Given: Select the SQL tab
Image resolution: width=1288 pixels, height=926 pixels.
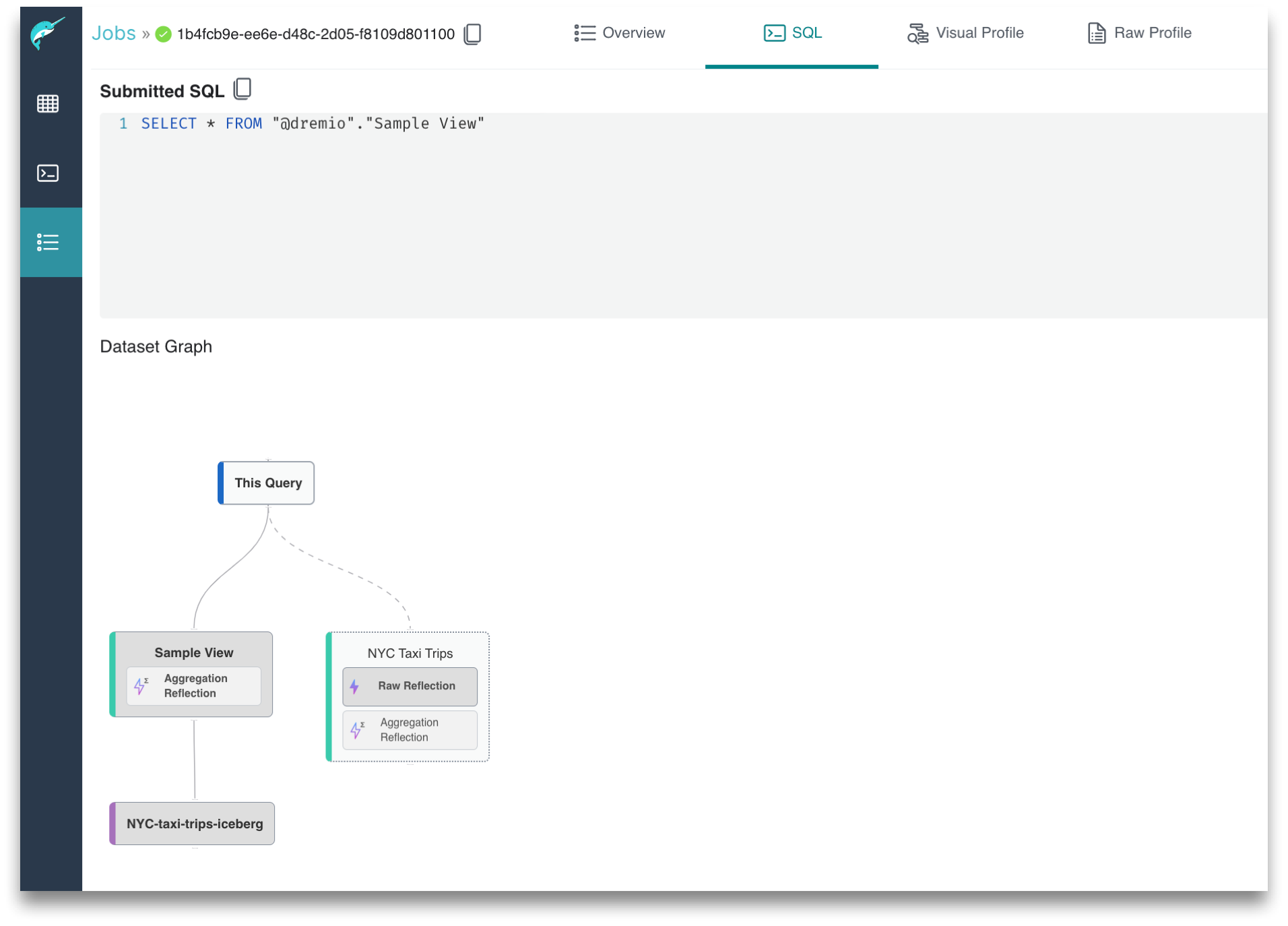Looking at the screenshot, I should pyautogui.click(x=792, y=32).
